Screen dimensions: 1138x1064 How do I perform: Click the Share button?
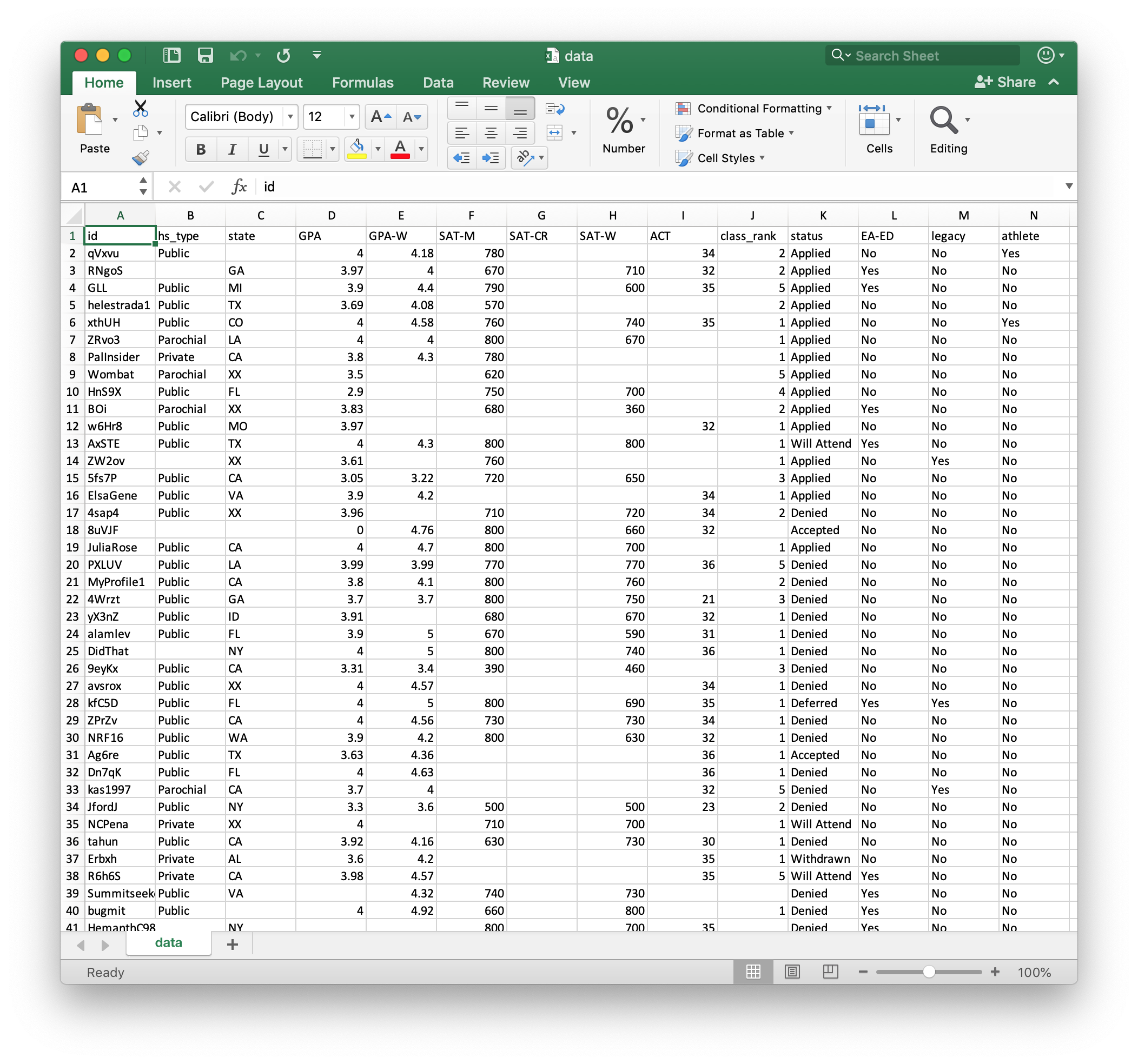1005,82
